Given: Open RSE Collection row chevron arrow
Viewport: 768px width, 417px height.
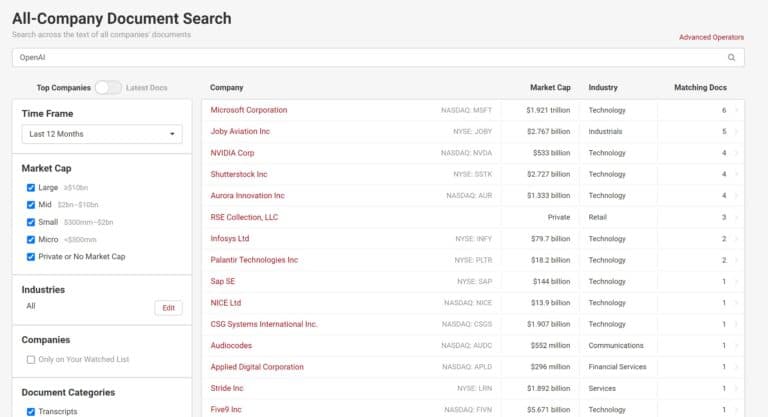Looking at the screenshot, I should click(736, 217).
